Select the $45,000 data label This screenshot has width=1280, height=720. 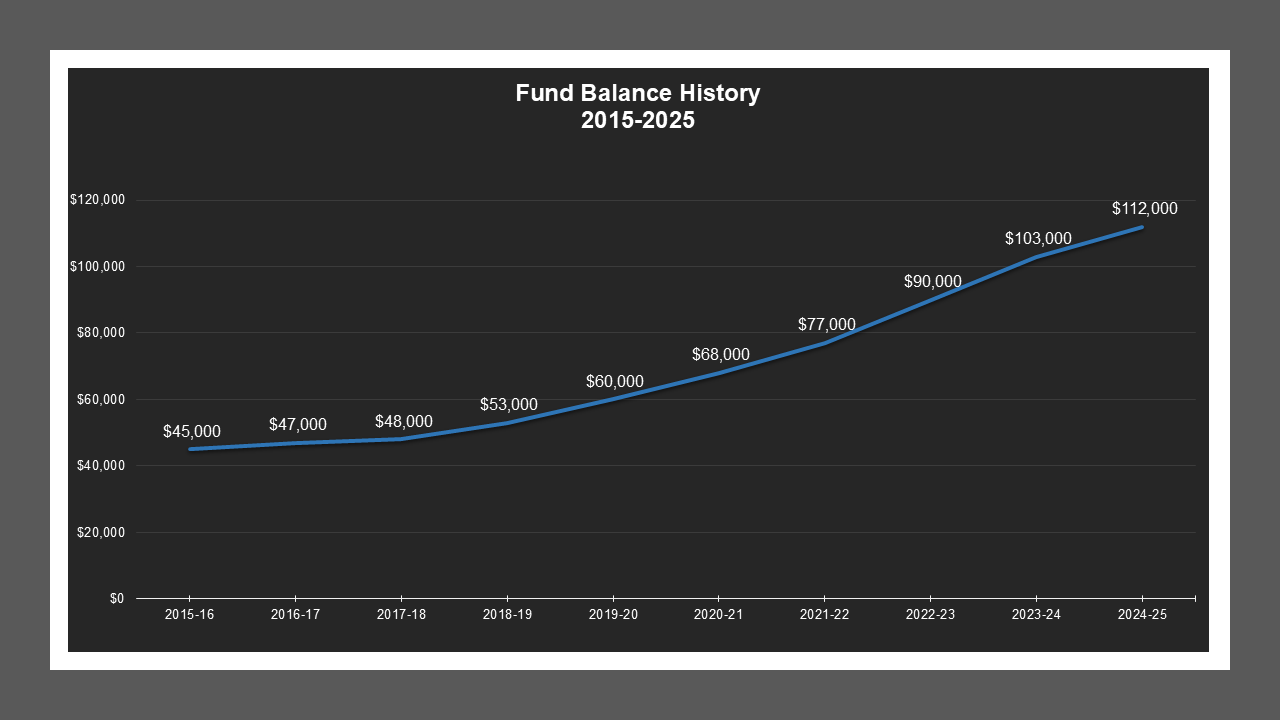point(192,432)
